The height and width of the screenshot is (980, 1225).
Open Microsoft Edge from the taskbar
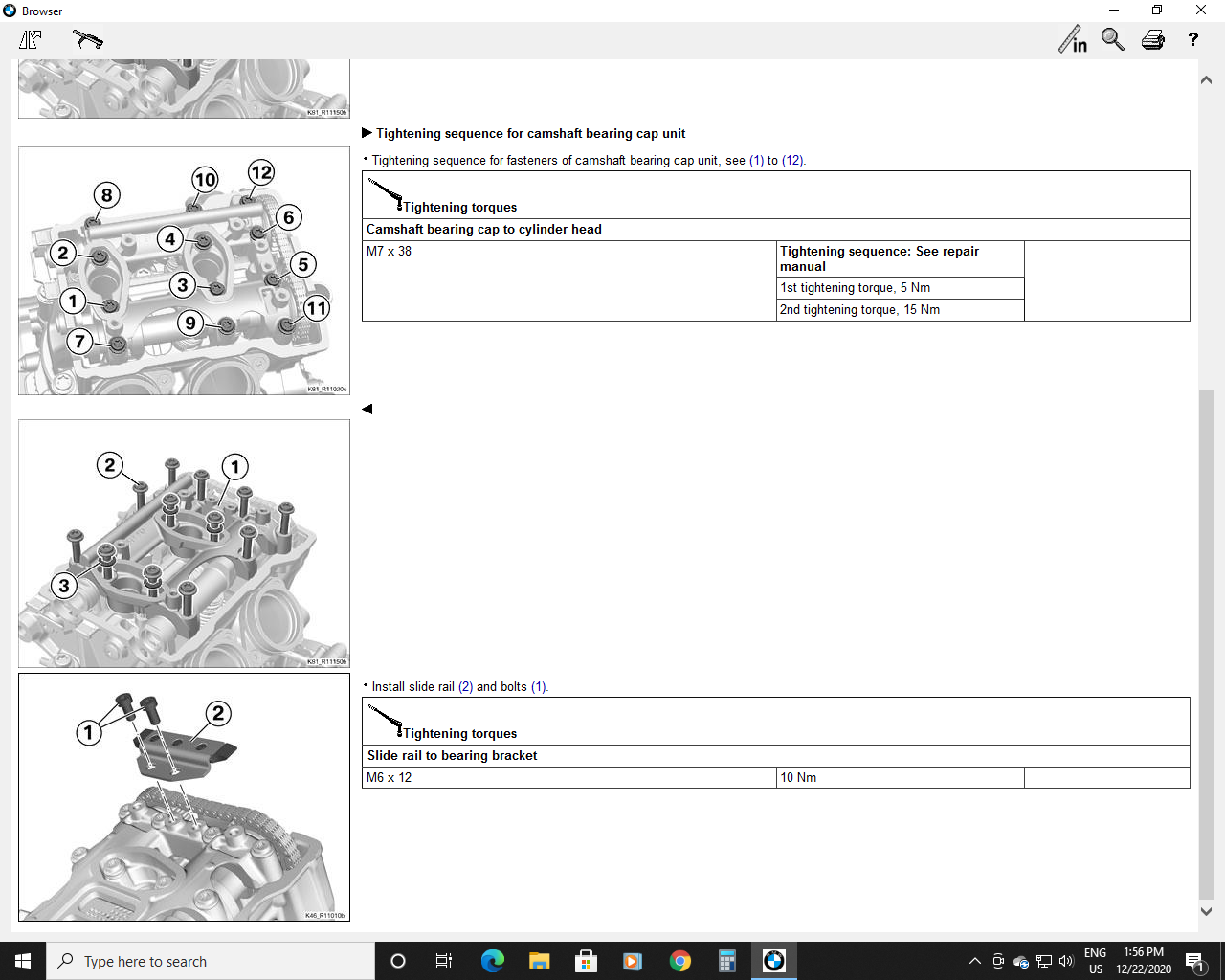[493, 961]
